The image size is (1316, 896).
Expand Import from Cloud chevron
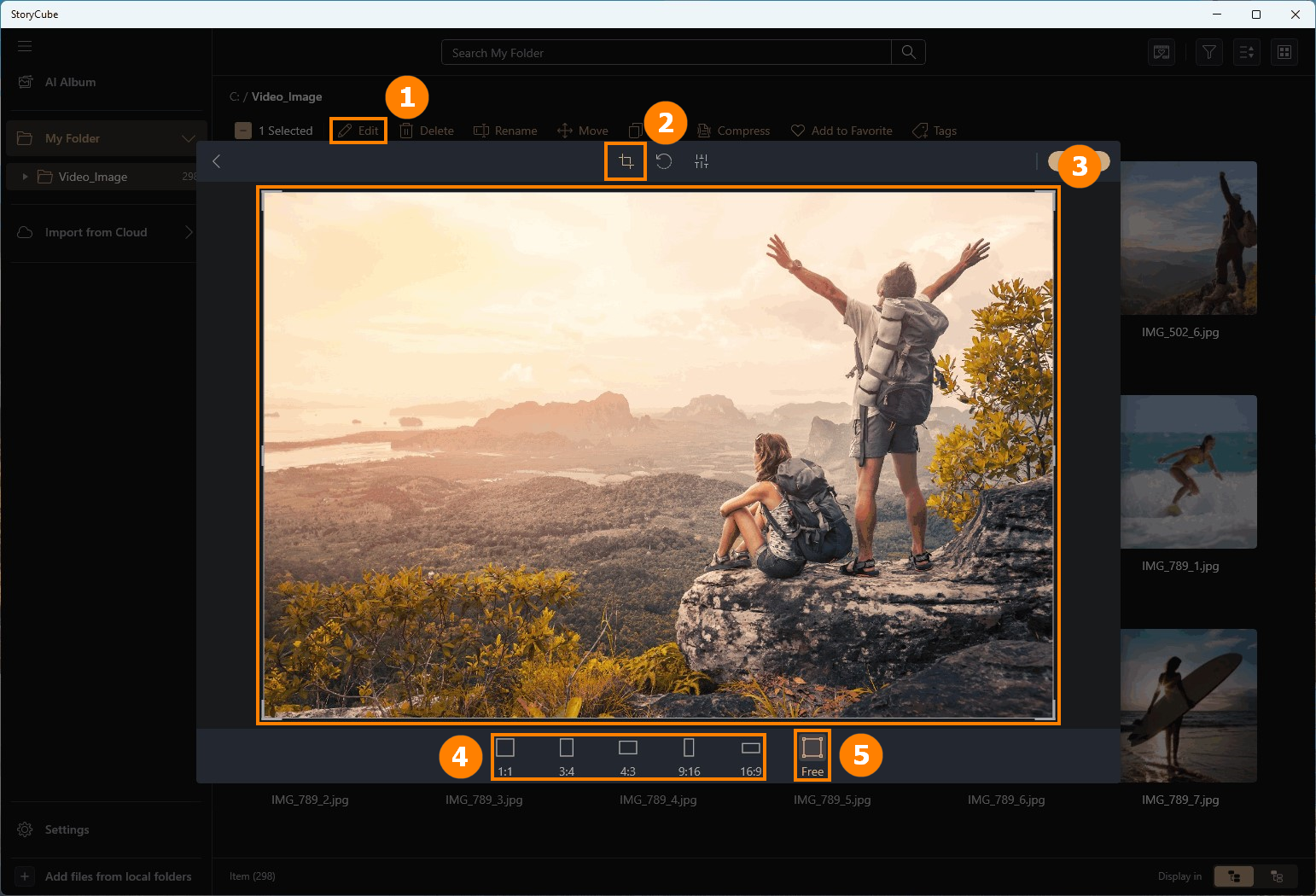pos(189,232)
